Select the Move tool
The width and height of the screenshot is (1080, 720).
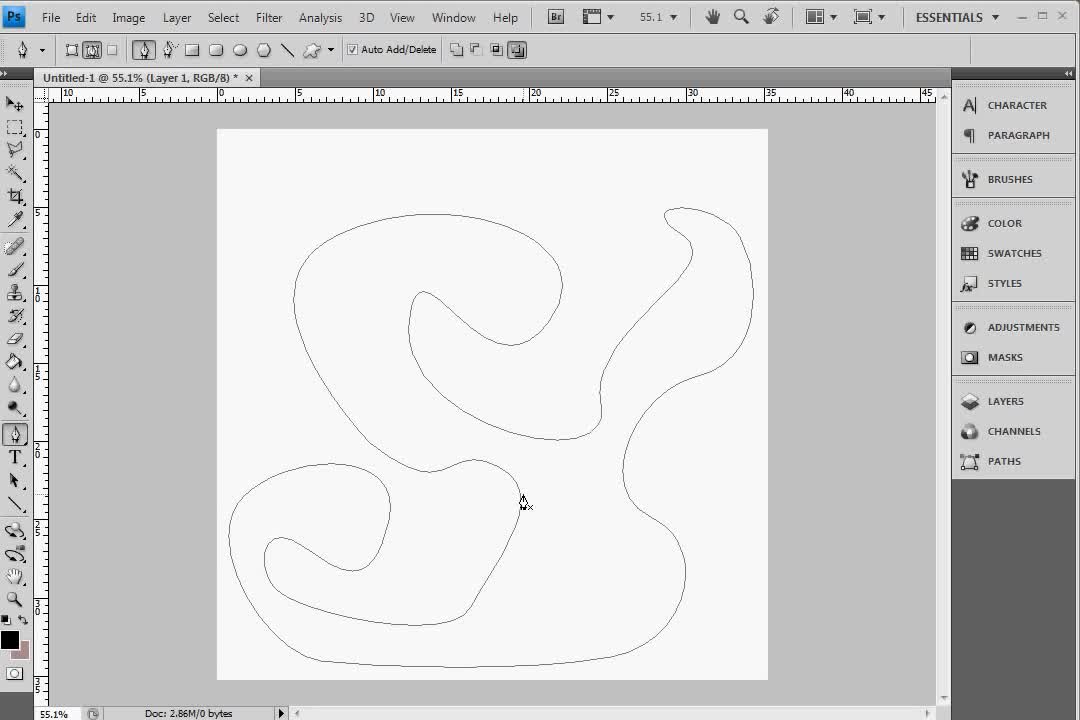(x=14, y=104)
